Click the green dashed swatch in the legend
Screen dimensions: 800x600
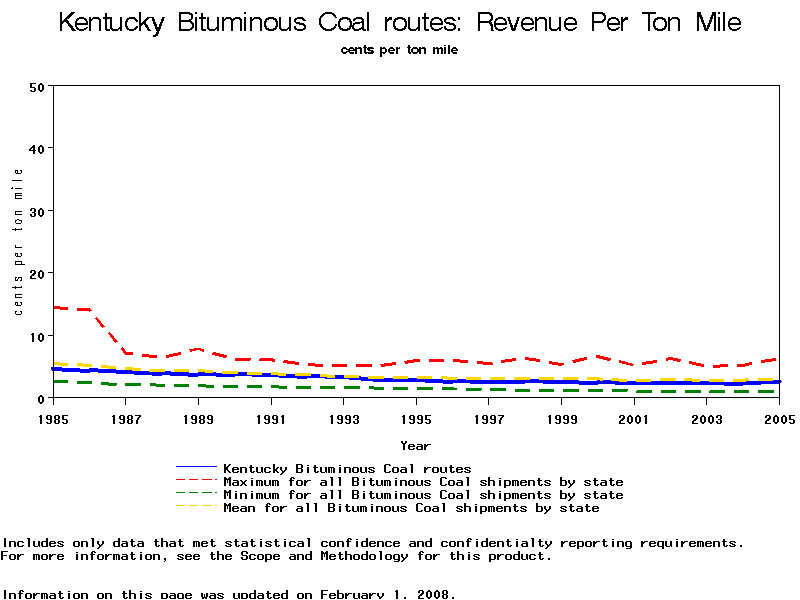(196, 495)
